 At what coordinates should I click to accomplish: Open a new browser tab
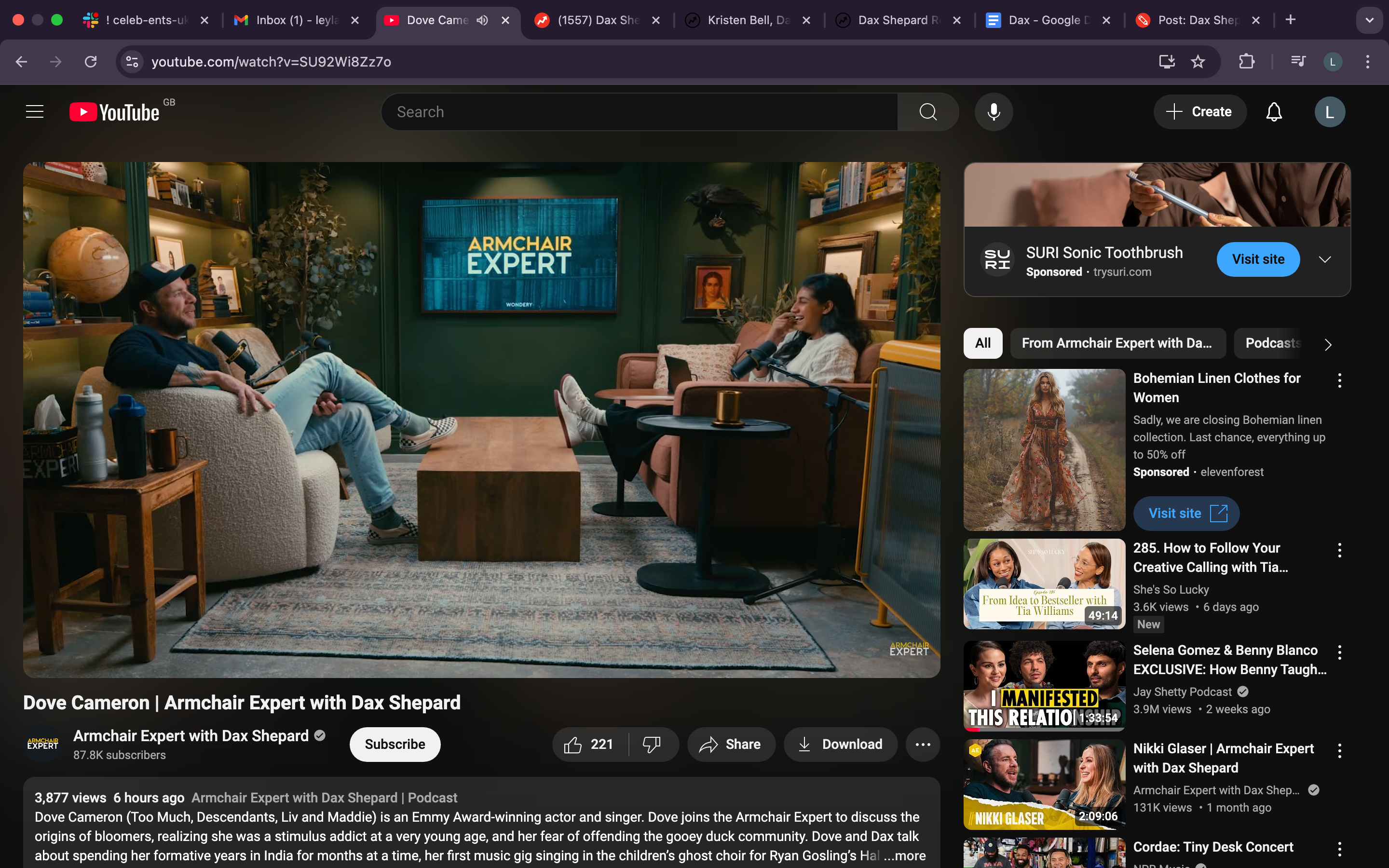(x=1290, y=20)
